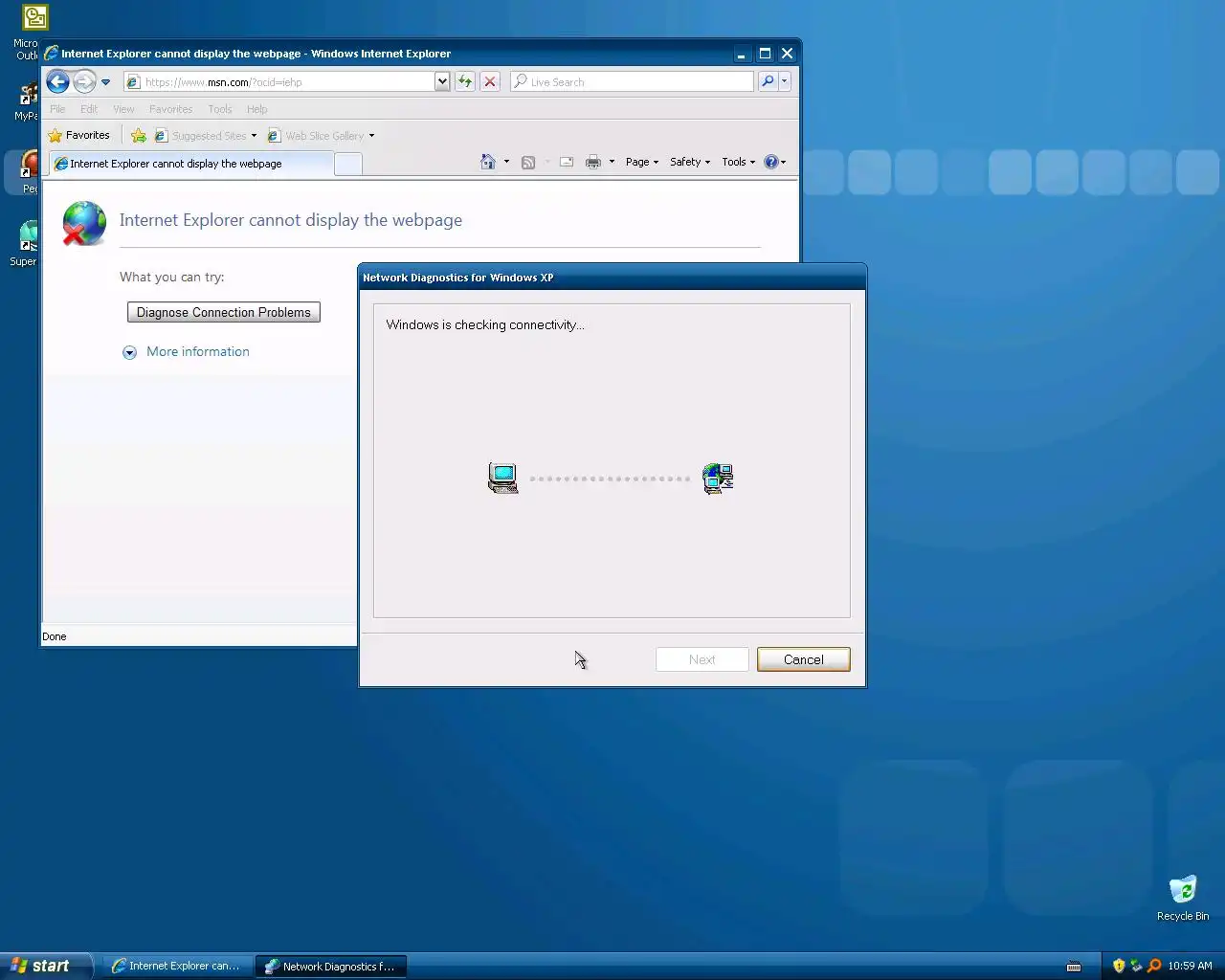The width and height of the screenshot is (1225, 980).
Task: Expand the More information arrow icon
Action: point(130,353)
